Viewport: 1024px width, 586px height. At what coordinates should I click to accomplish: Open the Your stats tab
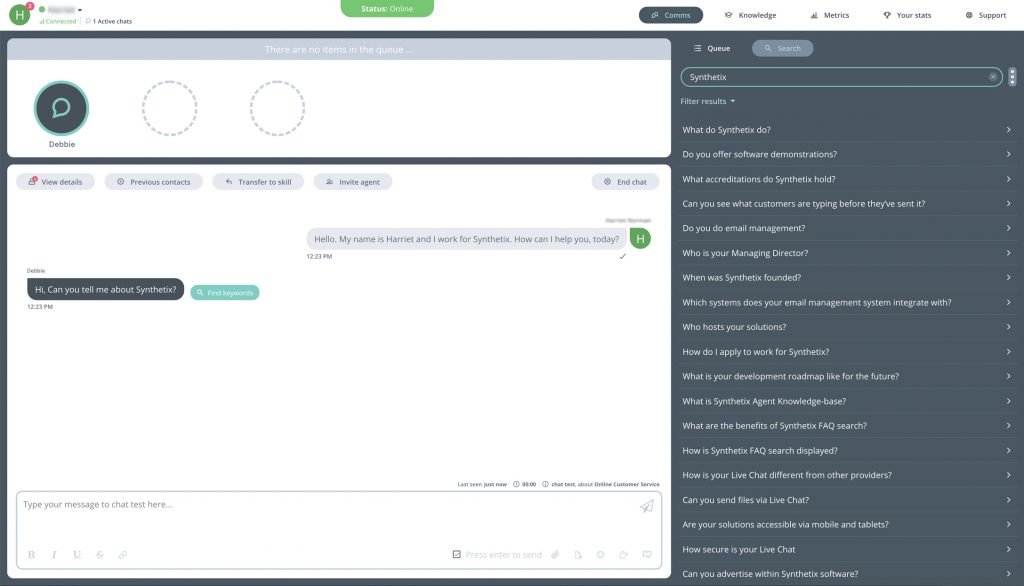click(x=907, y=15)
